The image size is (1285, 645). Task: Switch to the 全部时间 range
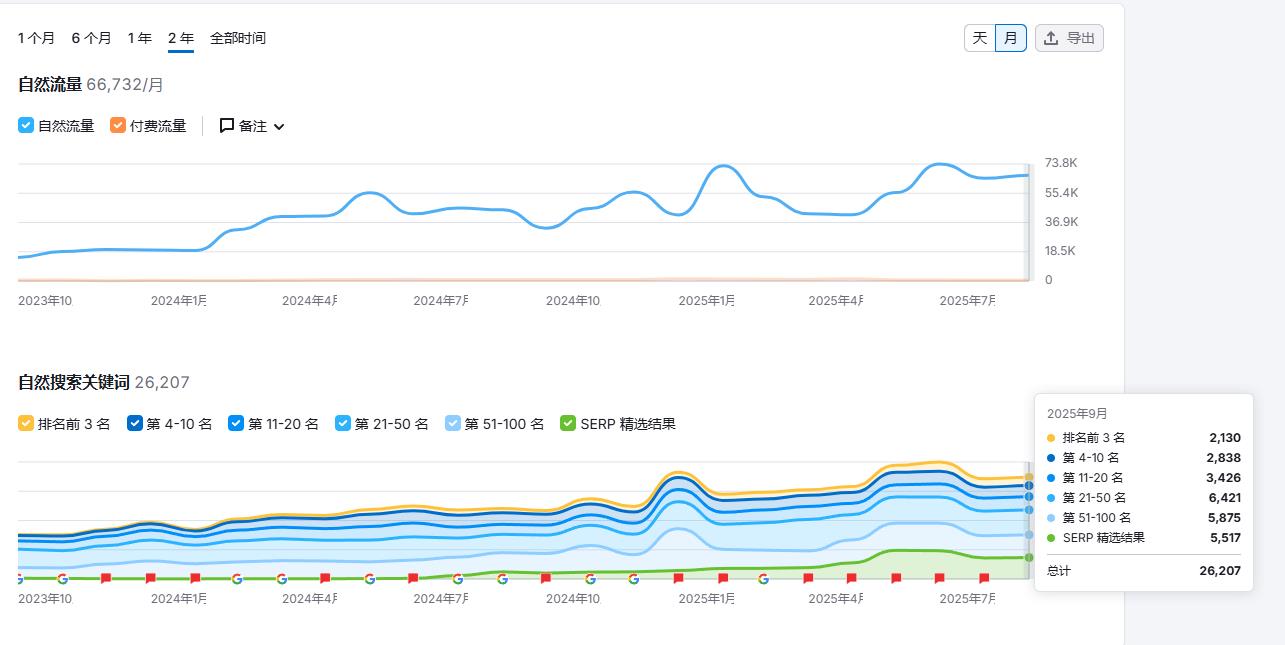pyautogui.click(x=238, y=38)
